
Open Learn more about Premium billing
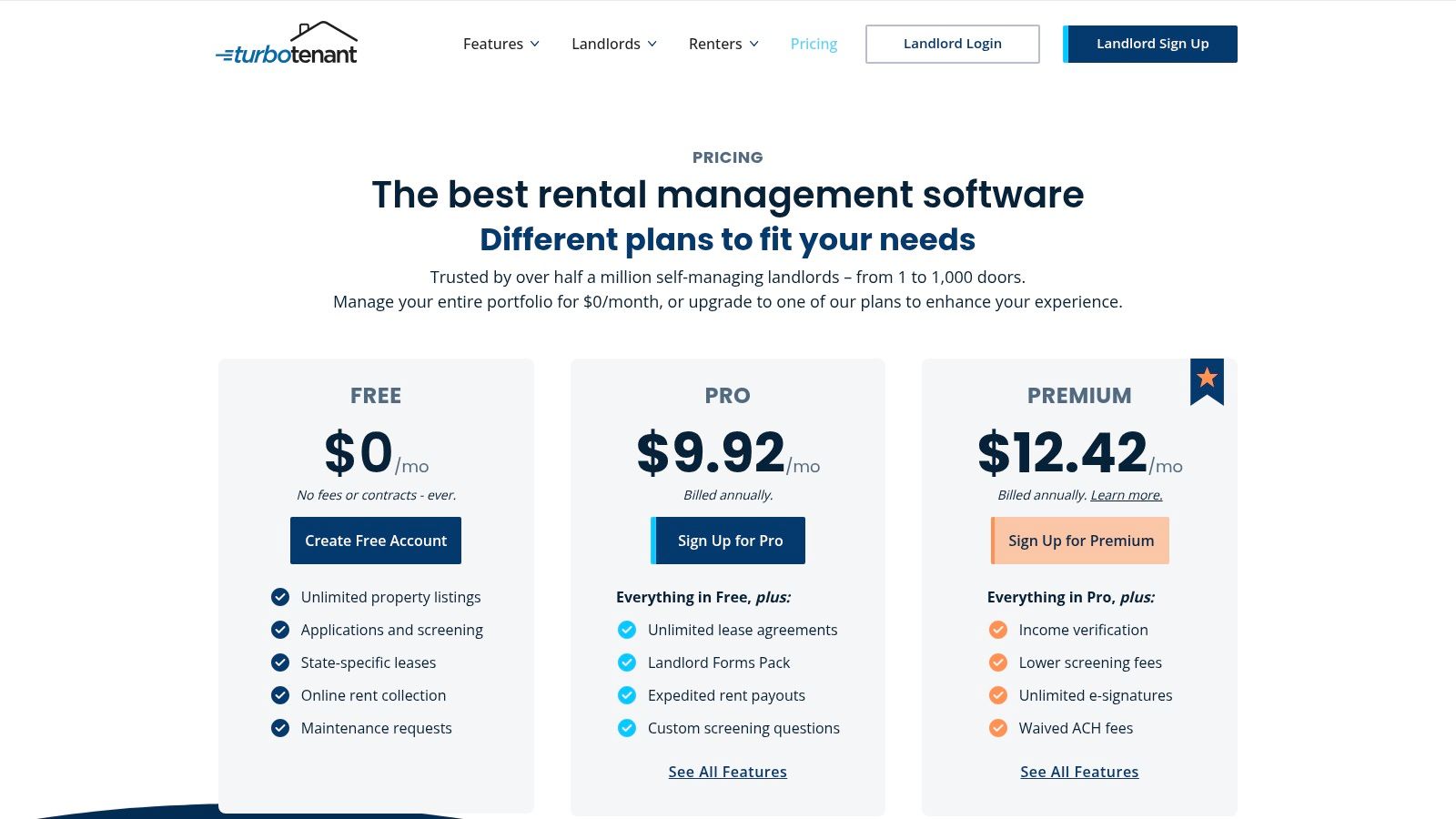pyautogui.click(x=1126, y=494)
